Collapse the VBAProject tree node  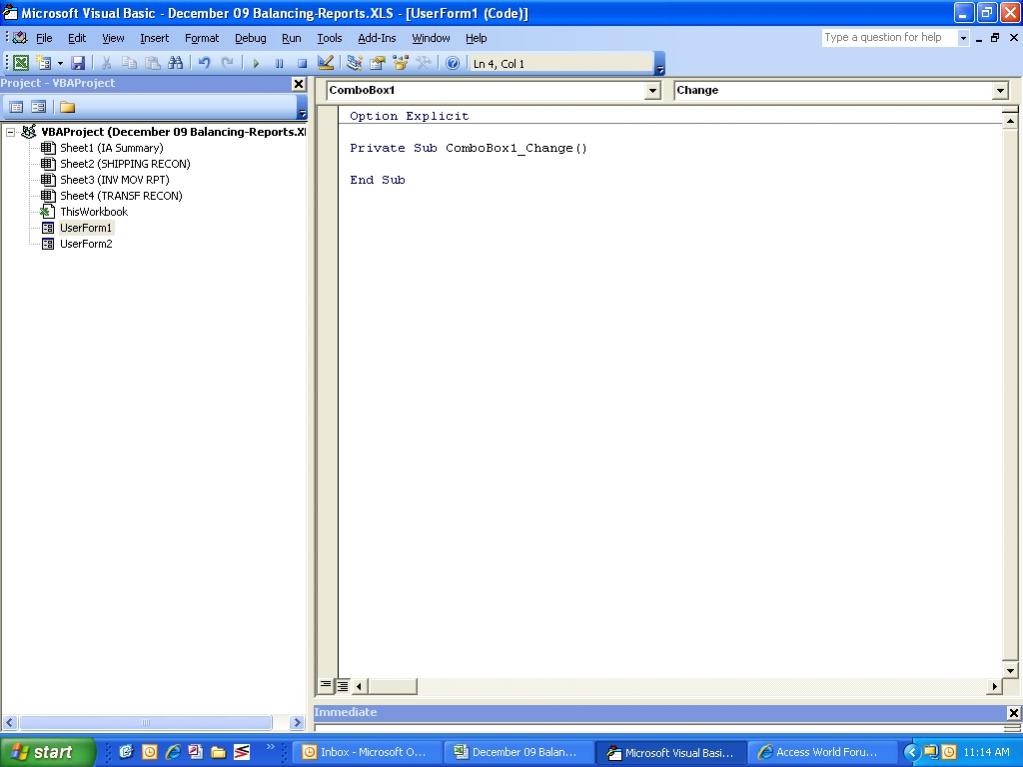pos(10,132)
